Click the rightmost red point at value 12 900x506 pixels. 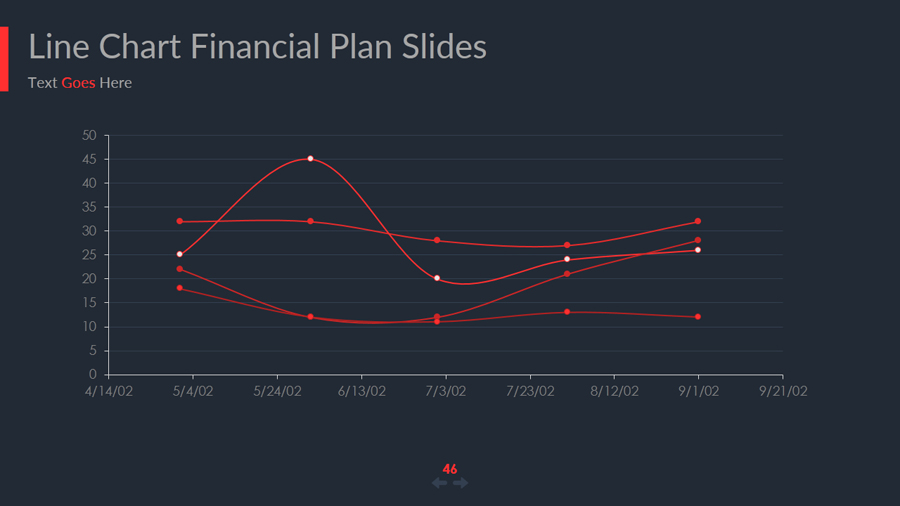697,317
